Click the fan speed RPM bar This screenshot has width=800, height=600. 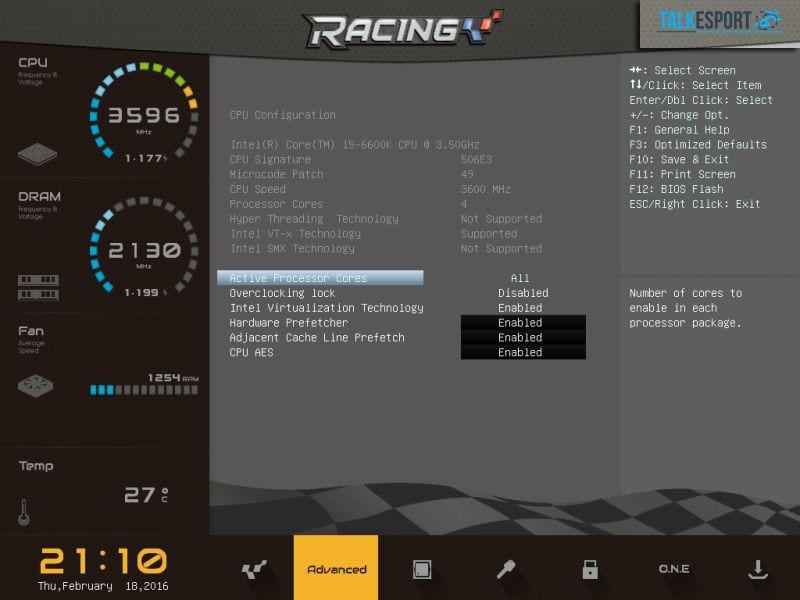pos(144,390)
